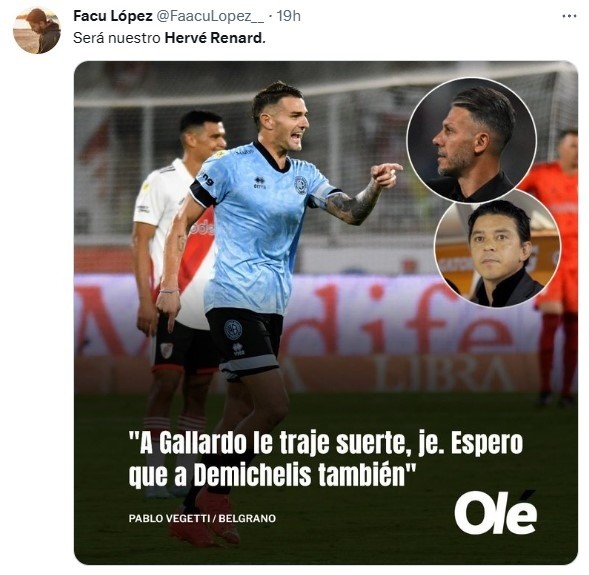Image resolution: width=589 pixels, height=575 pixels.
Task: Open the Facu López display name link
Action: click(x=113, y=16)
